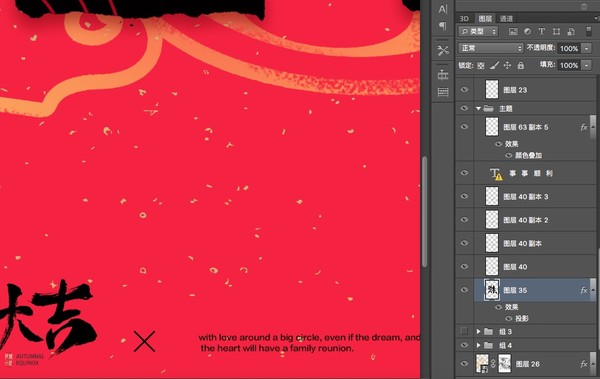Switch to the 图层 tab
The width and height of the screenshot is (600, 379).
(485, 18)
